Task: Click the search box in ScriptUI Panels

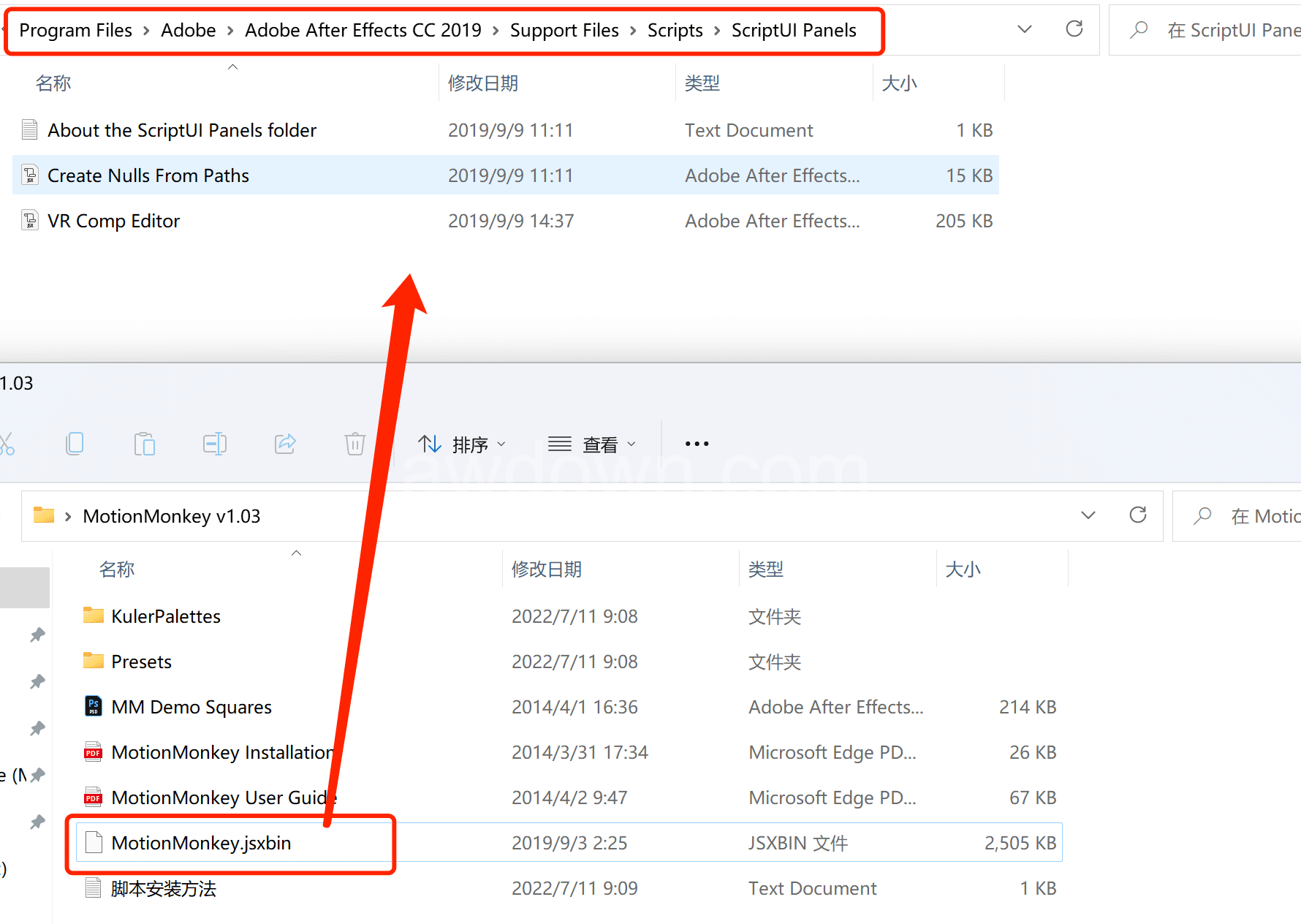Action: coord(1228,31)
